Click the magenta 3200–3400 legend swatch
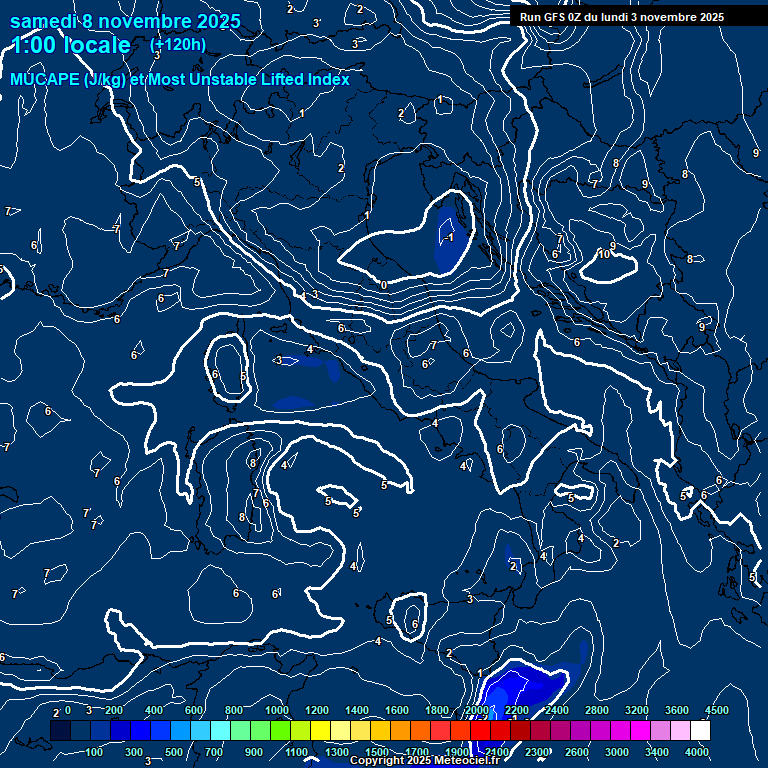Image resolution: width=768 pixels, height=768 pixels. coord(641,730)
